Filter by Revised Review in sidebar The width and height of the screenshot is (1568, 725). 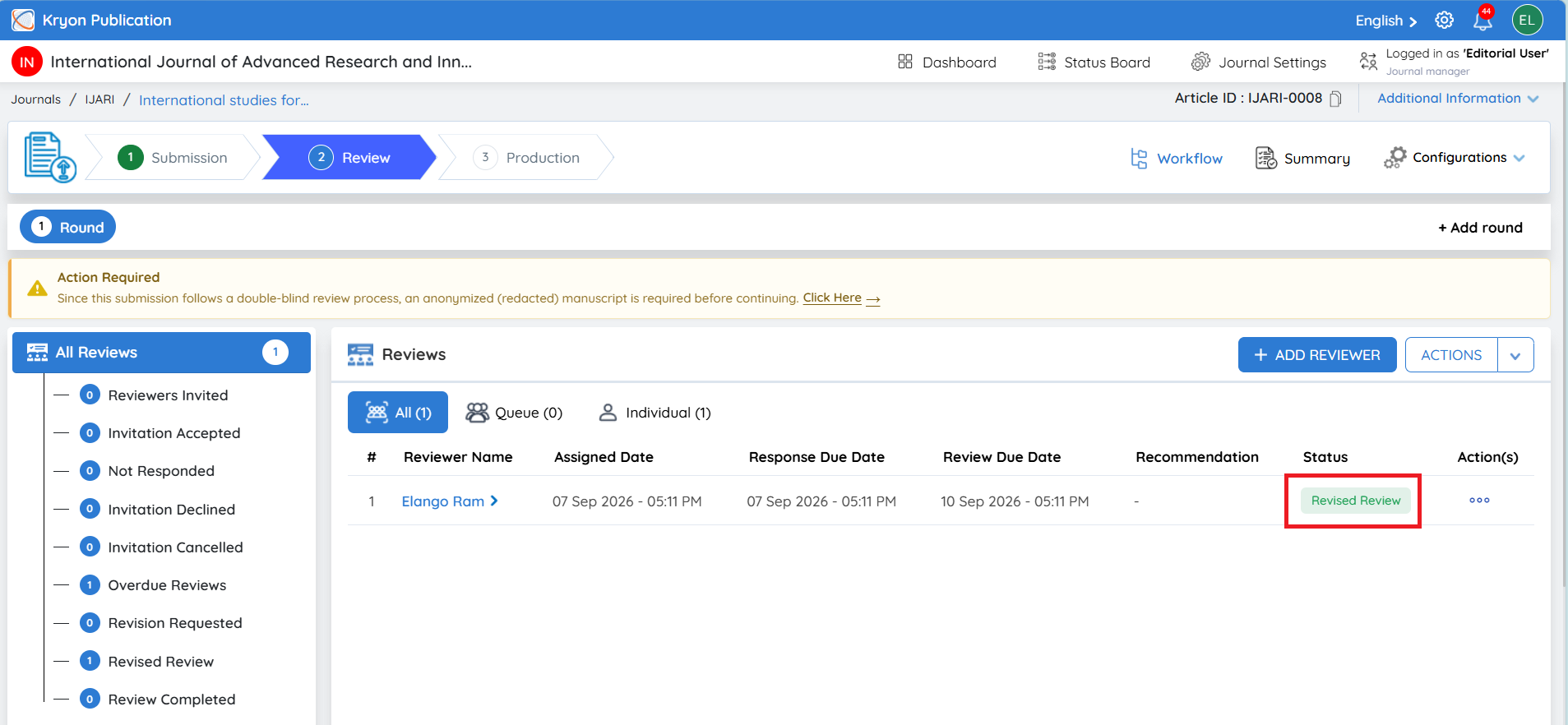pos(146,662)
